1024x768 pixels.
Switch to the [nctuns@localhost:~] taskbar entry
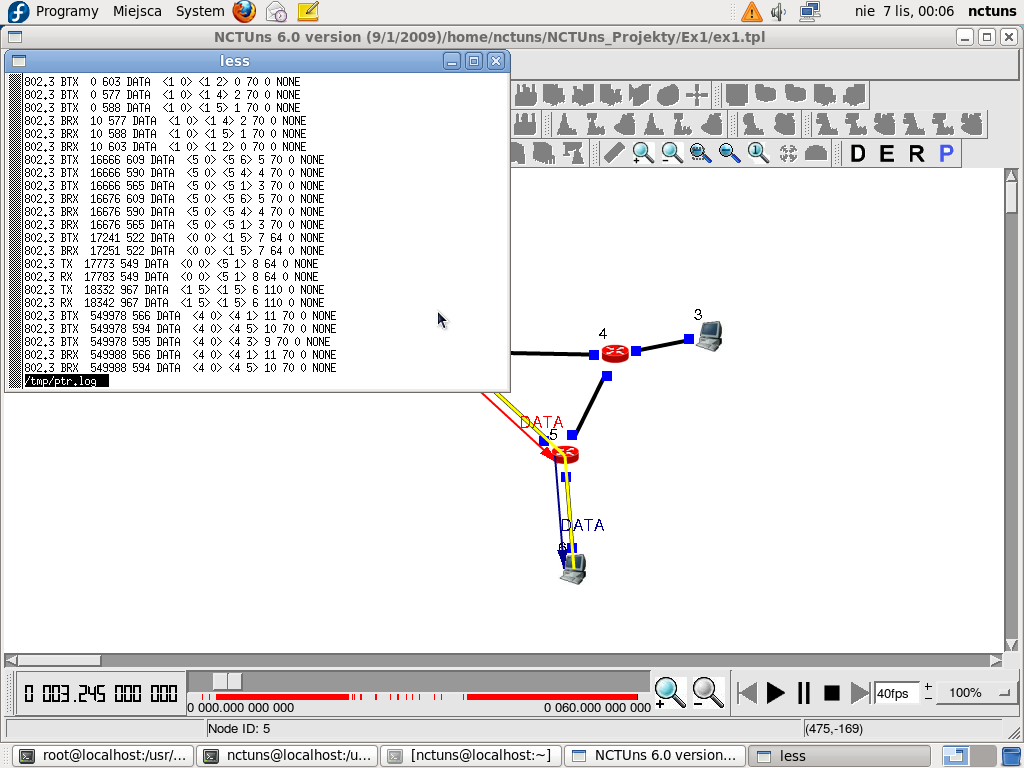[x=471, y=756]
